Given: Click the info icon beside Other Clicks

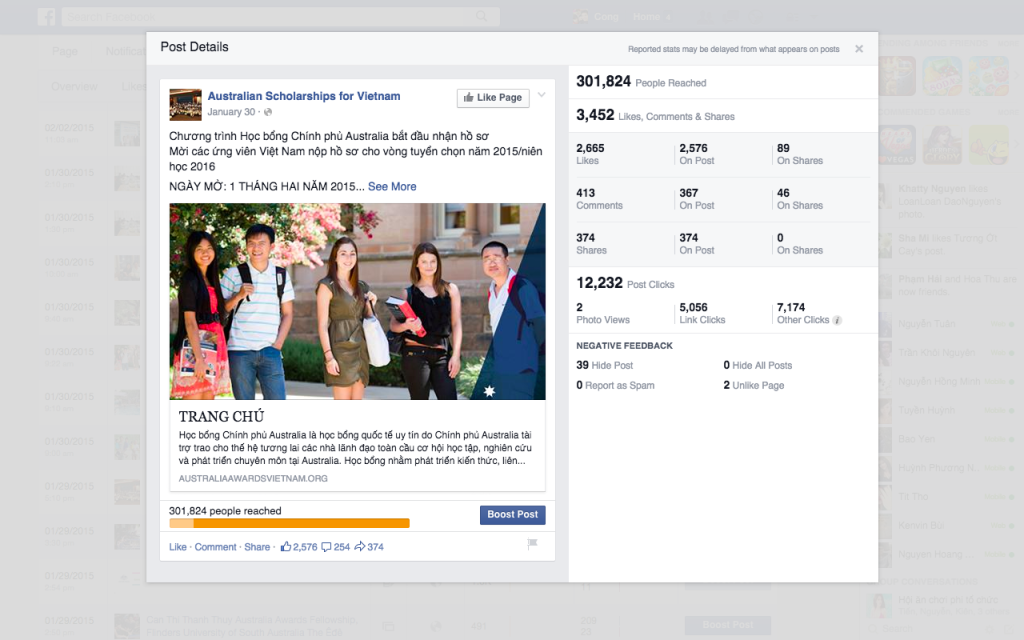Looking at the screenshot, I should coord(837,320).
